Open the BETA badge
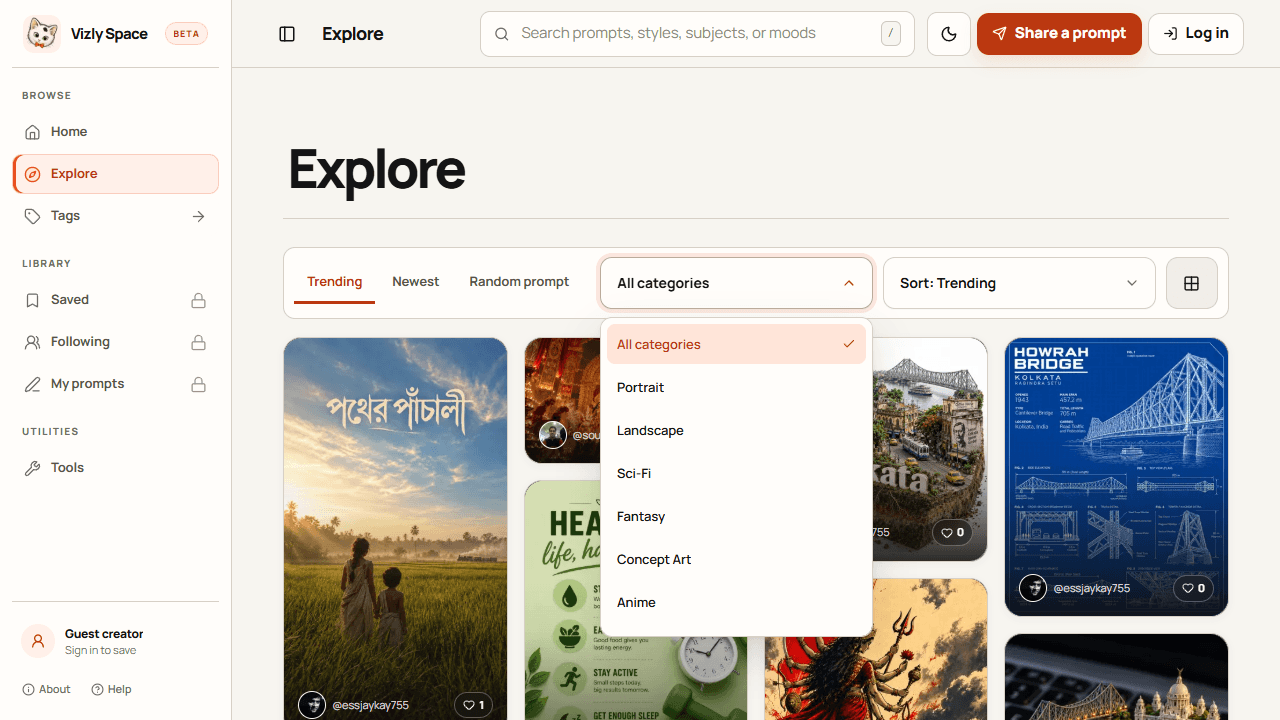Image resolution: width=1280 pixels, height=720 pixels. pyautogui.click(x=186, y=34)
